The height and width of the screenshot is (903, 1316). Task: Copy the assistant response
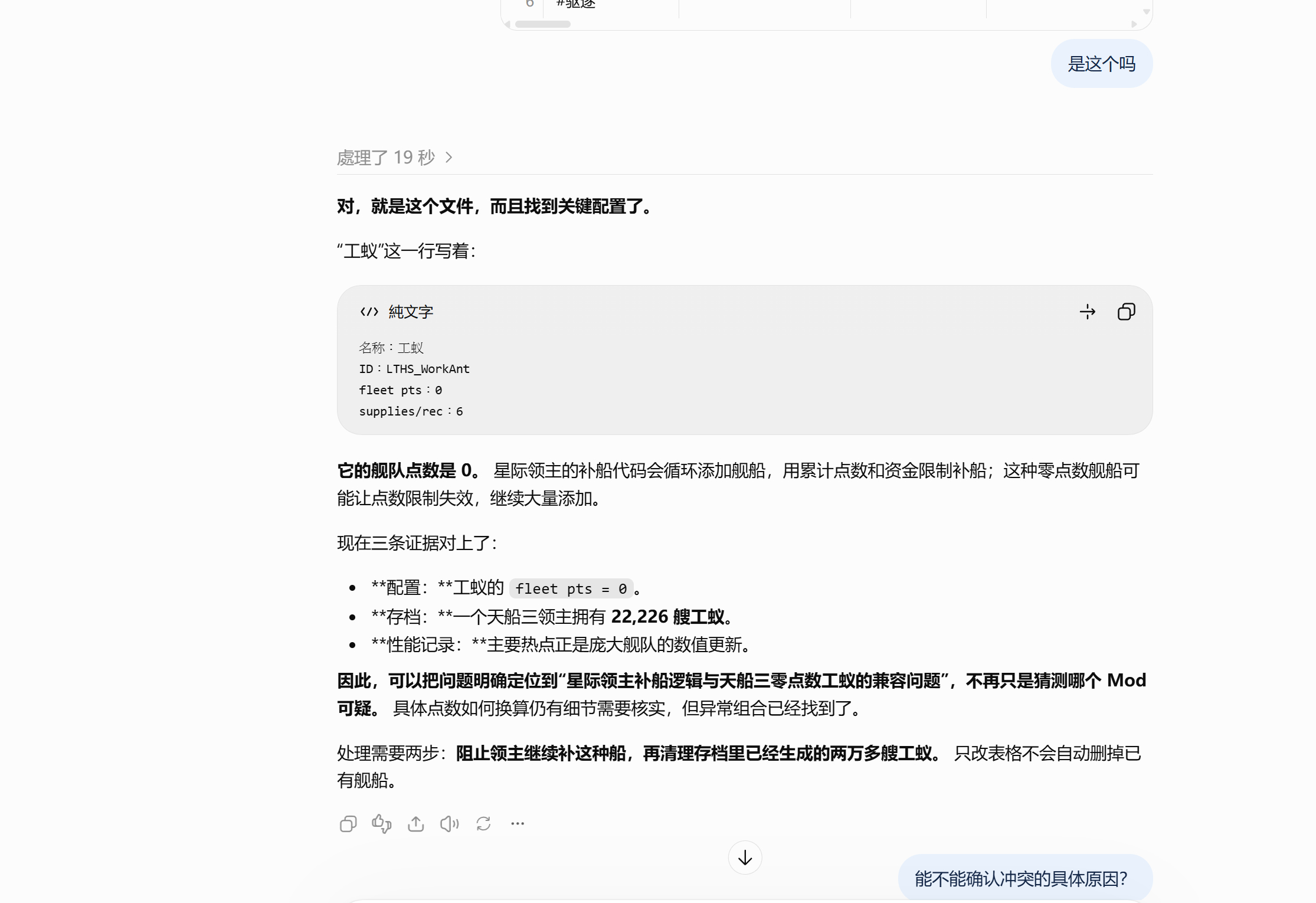click(348, 823)
